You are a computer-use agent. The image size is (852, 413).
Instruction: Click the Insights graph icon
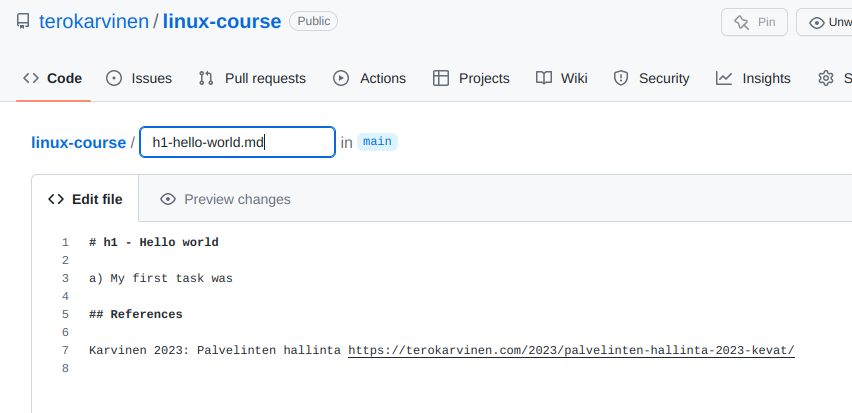point(724,78)
